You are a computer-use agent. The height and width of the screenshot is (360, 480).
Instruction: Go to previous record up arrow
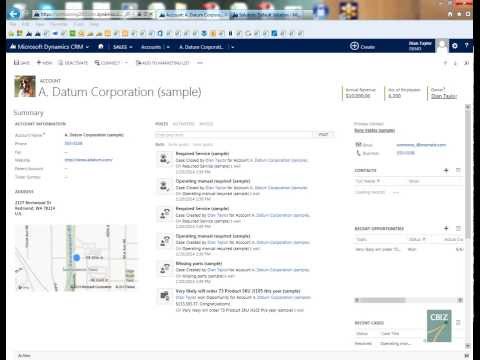(x=445, y=63)
